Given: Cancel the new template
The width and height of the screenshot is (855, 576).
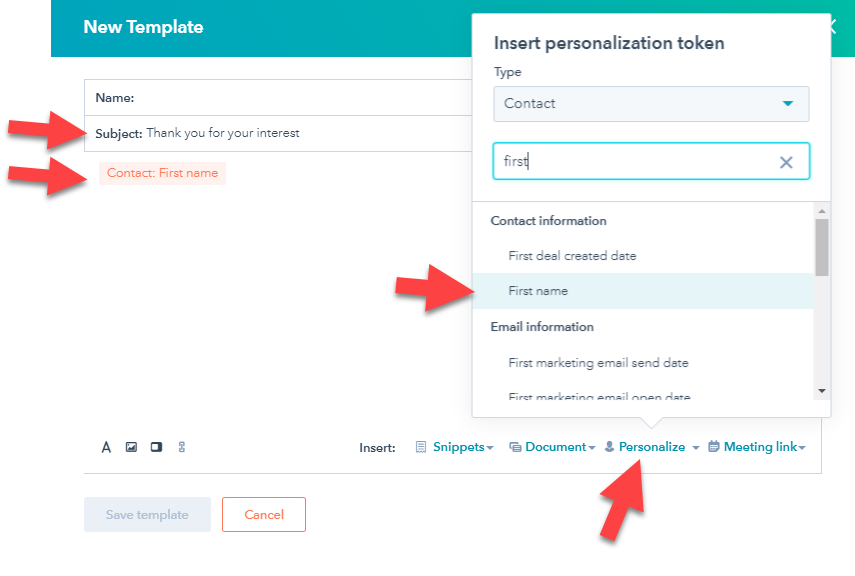Looking at the screenshot, I should click(x=263, y=514).
